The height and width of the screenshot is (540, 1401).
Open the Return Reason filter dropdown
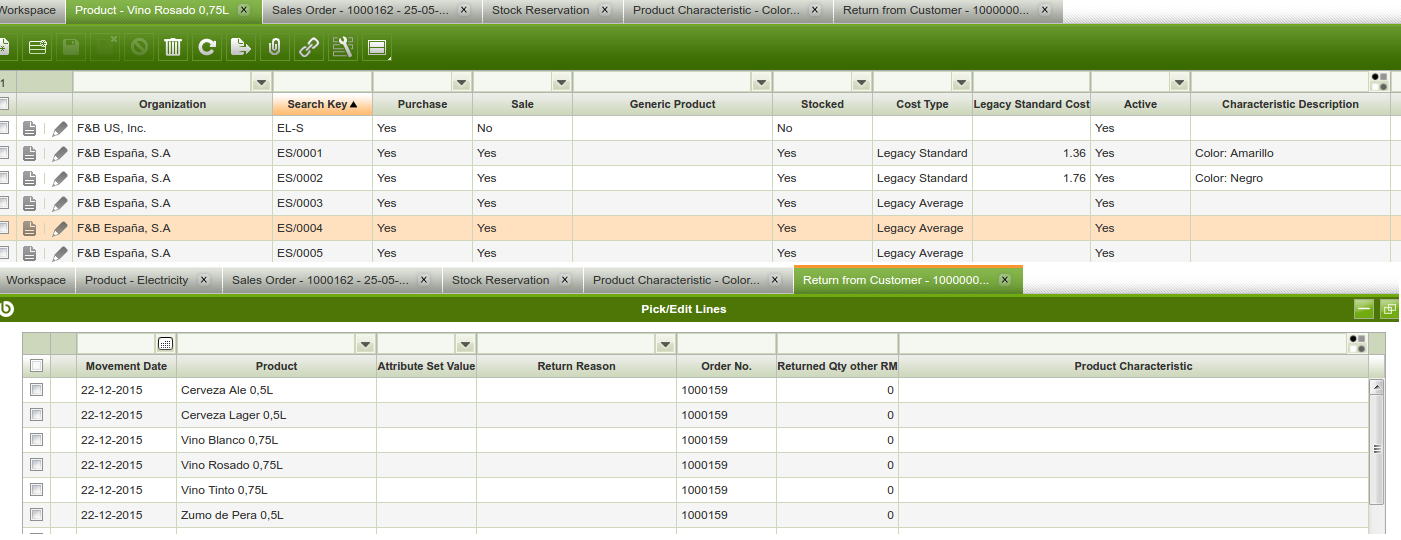[665, 344]
